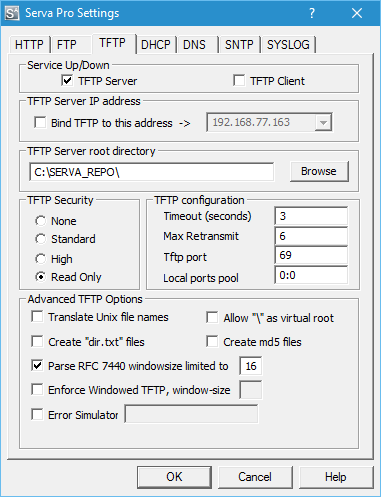Switch to the DHCP tab

click(156, 45)
